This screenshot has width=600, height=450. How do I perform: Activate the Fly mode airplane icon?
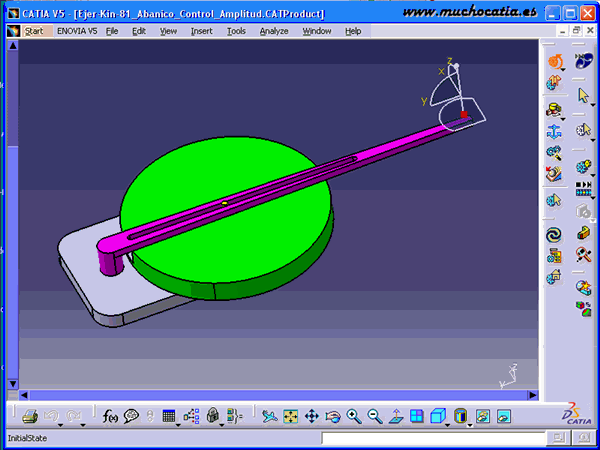point(269,416)
